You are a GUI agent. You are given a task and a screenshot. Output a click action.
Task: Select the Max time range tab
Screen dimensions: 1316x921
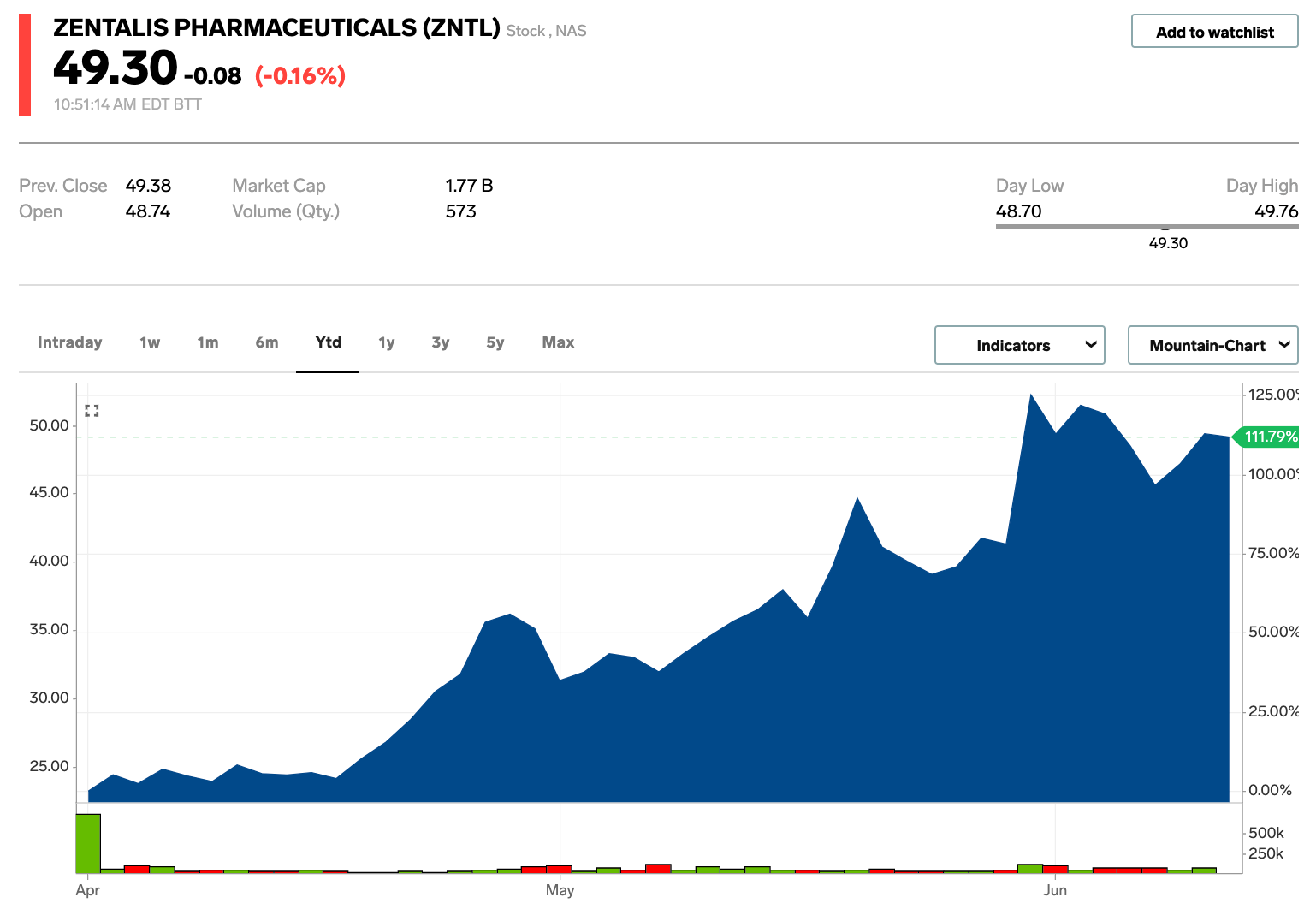click(558, 342)
